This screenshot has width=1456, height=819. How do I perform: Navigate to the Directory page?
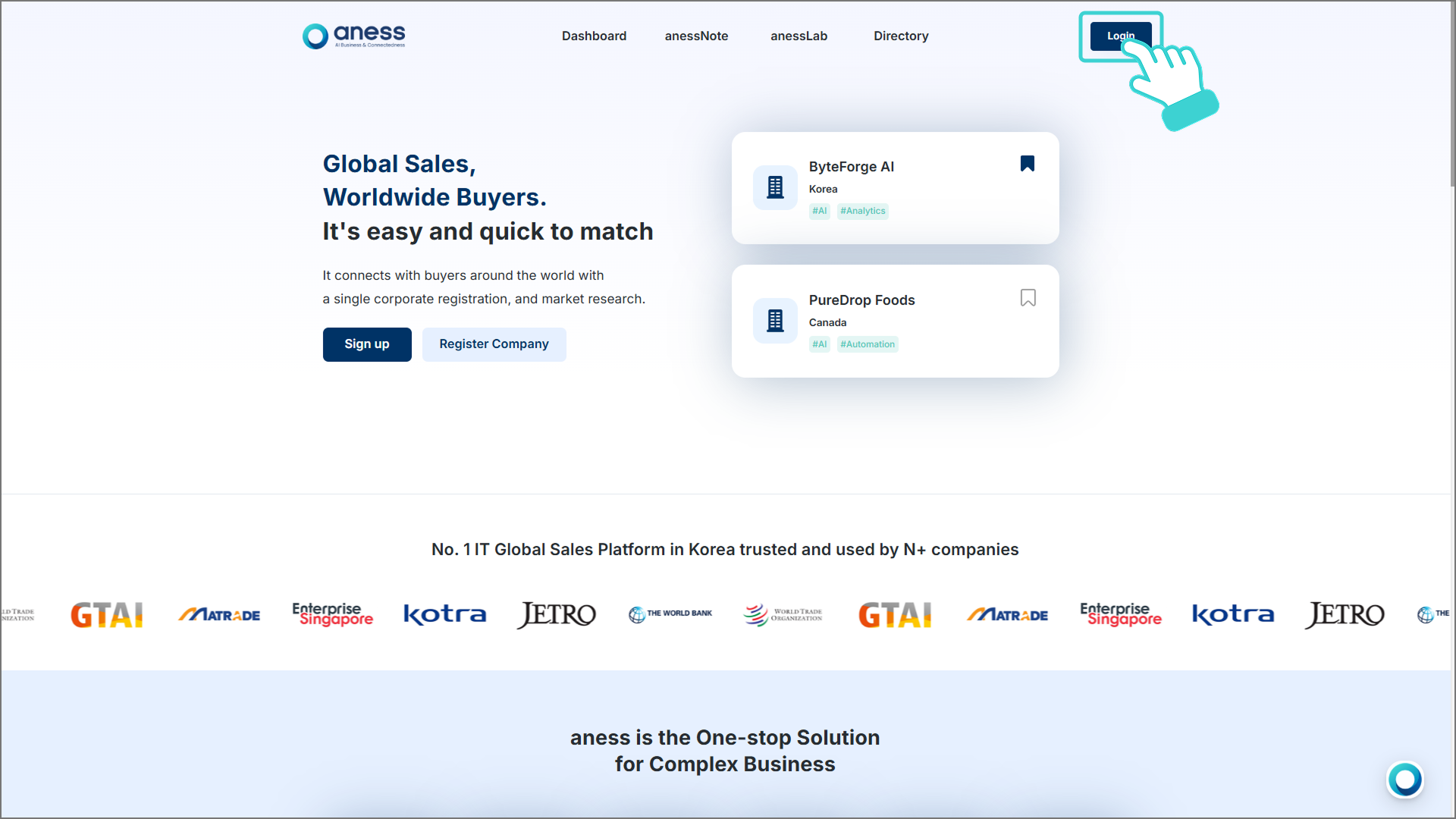901,36
